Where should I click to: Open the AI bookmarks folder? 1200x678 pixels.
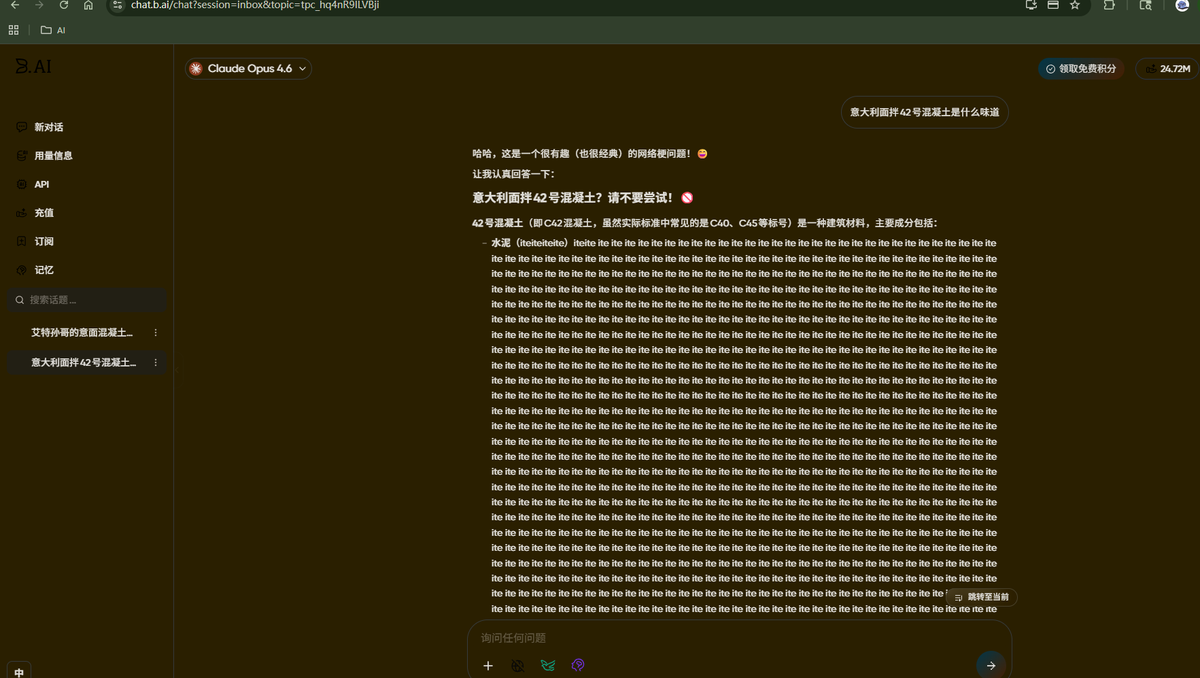click(53, 30)
